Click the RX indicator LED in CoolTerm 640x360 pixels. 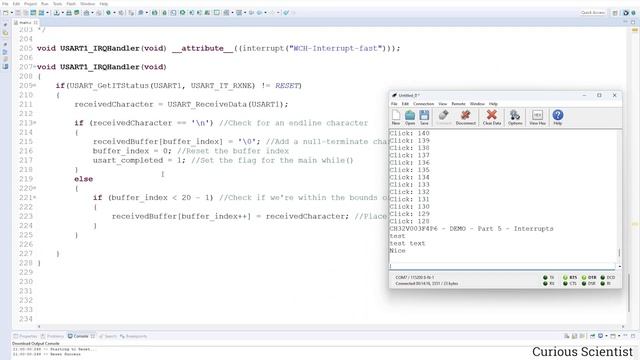pyautogui.click(x=545, y=283)
